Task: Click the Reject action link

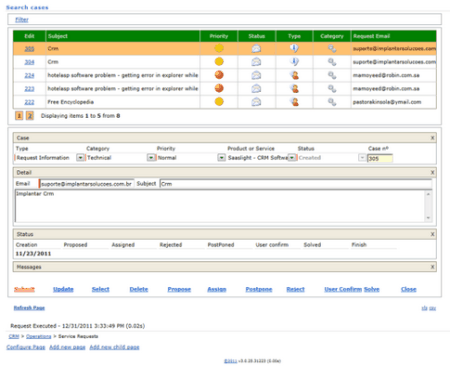Action: coord(295,289)
